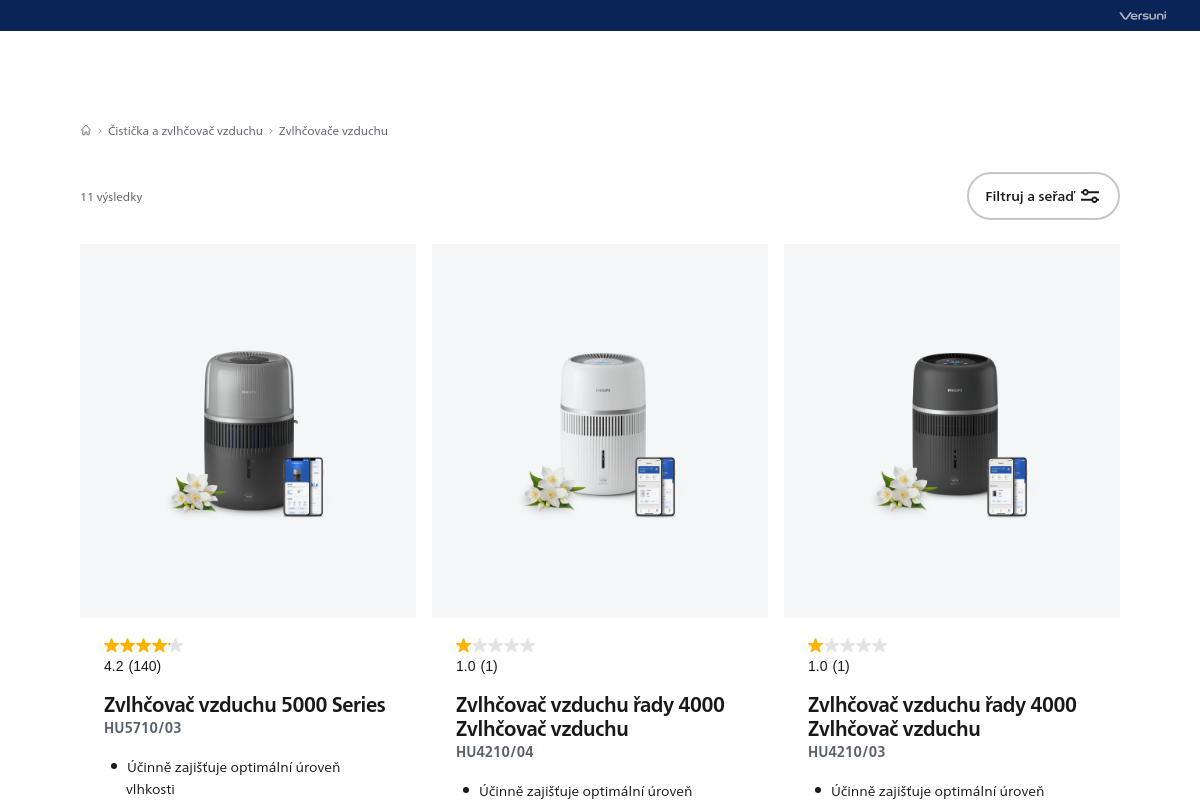Select the Versuni logo in the top bar
The height and width of the screenshot is (800, 1200).
click(1142, 15)
